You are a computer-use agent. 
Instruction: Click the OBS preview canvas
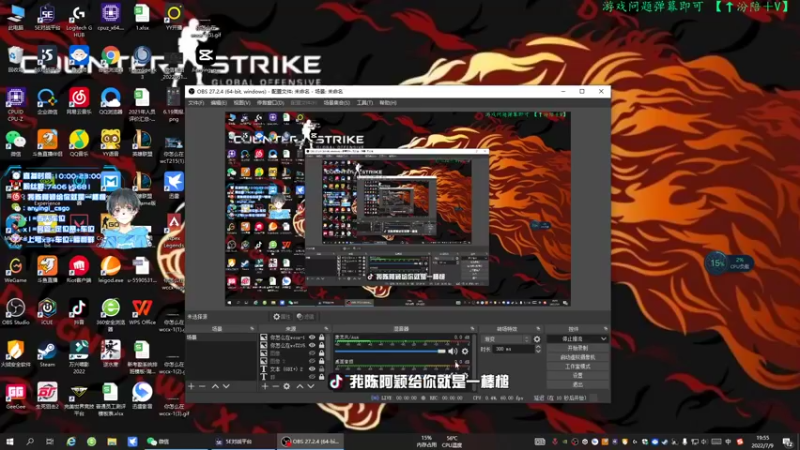pos(398,209)
